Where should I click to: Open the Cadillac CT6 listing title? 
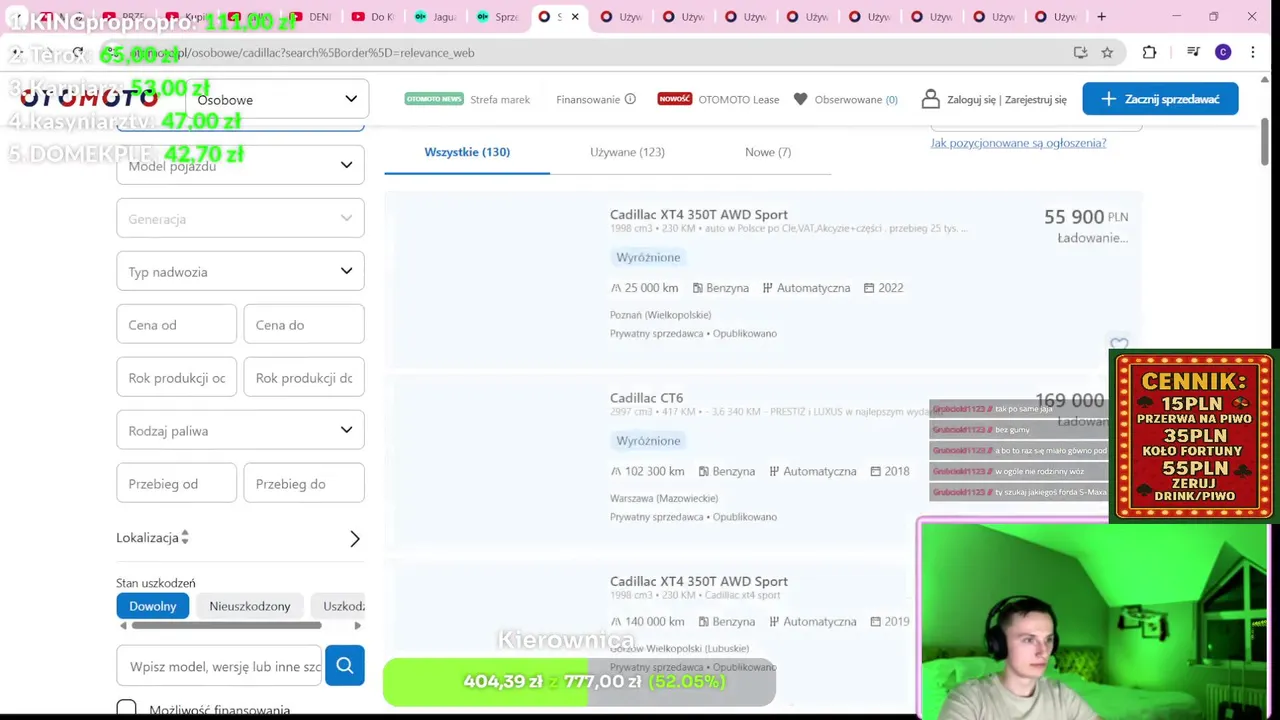(647, 398)
